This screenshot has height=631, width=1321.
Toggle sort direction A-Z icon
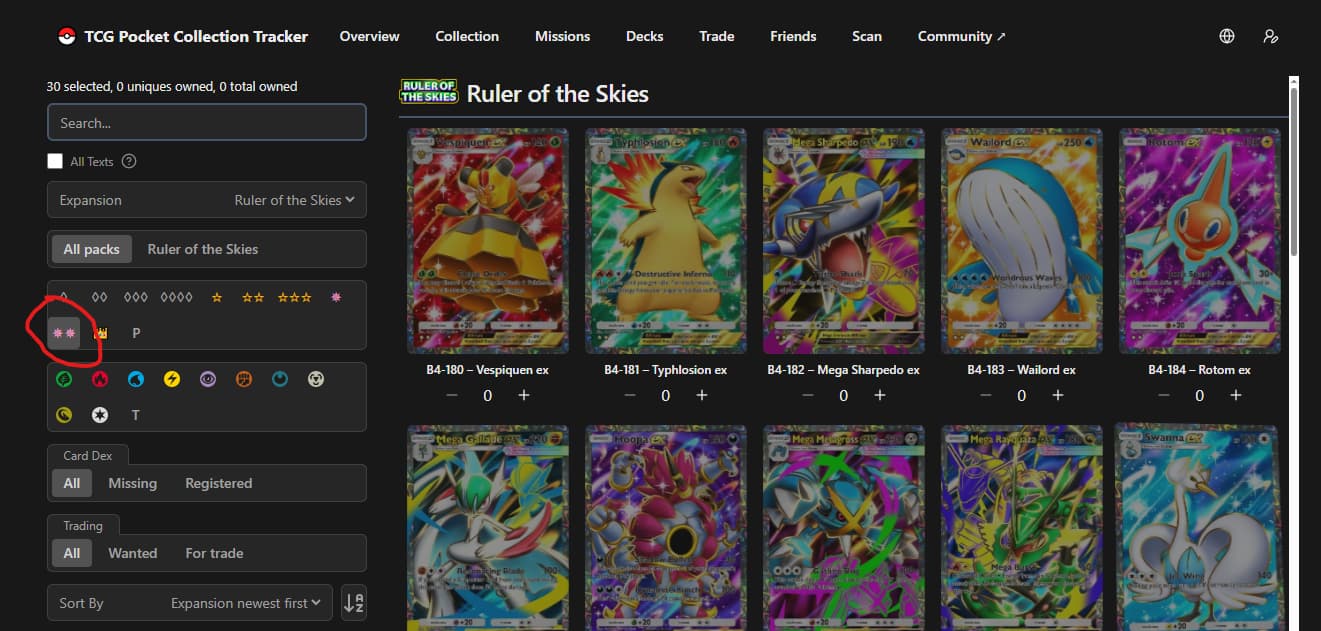(x=353, y=603)
